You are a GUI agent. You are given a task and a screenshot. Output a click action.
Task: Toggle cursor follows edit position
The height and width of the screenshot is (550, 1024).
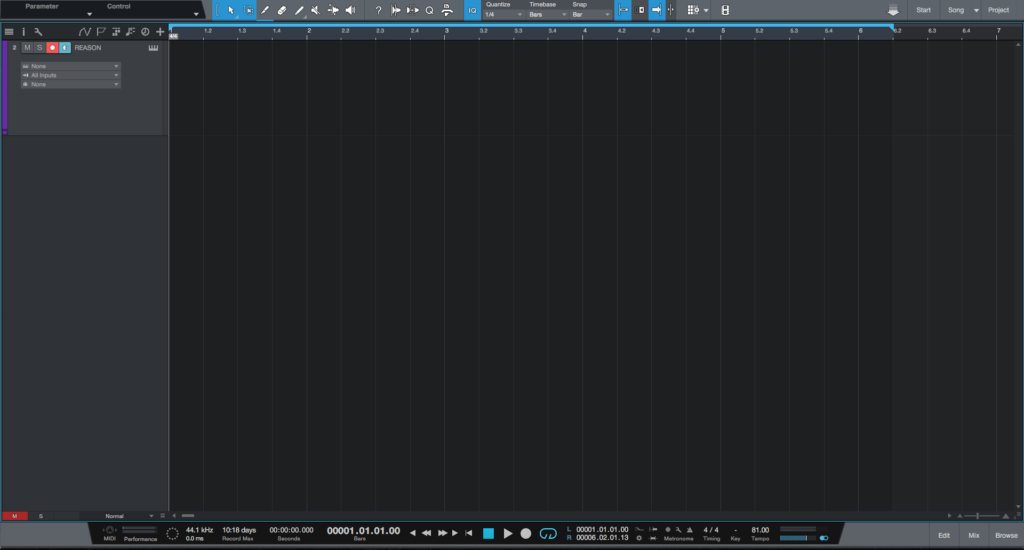pos(671,10)
